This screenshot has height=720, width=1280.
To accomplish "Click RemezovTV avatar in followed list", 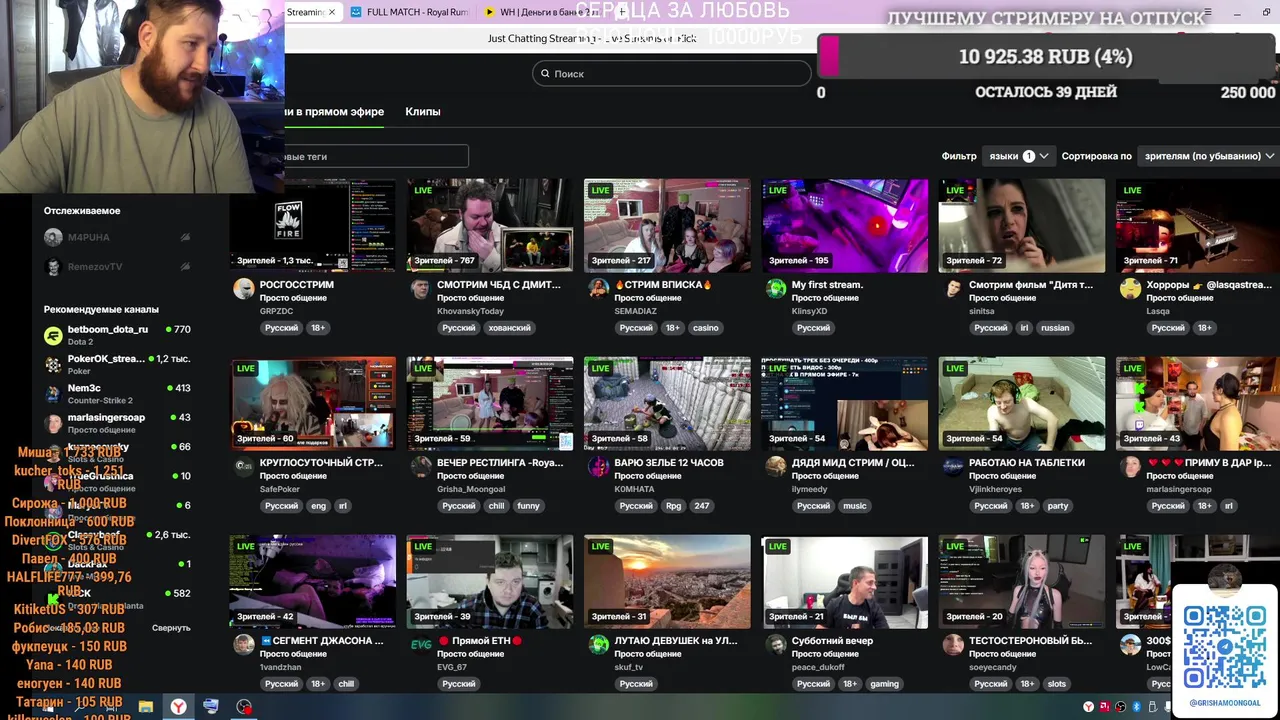I will (x=53, y=267).
